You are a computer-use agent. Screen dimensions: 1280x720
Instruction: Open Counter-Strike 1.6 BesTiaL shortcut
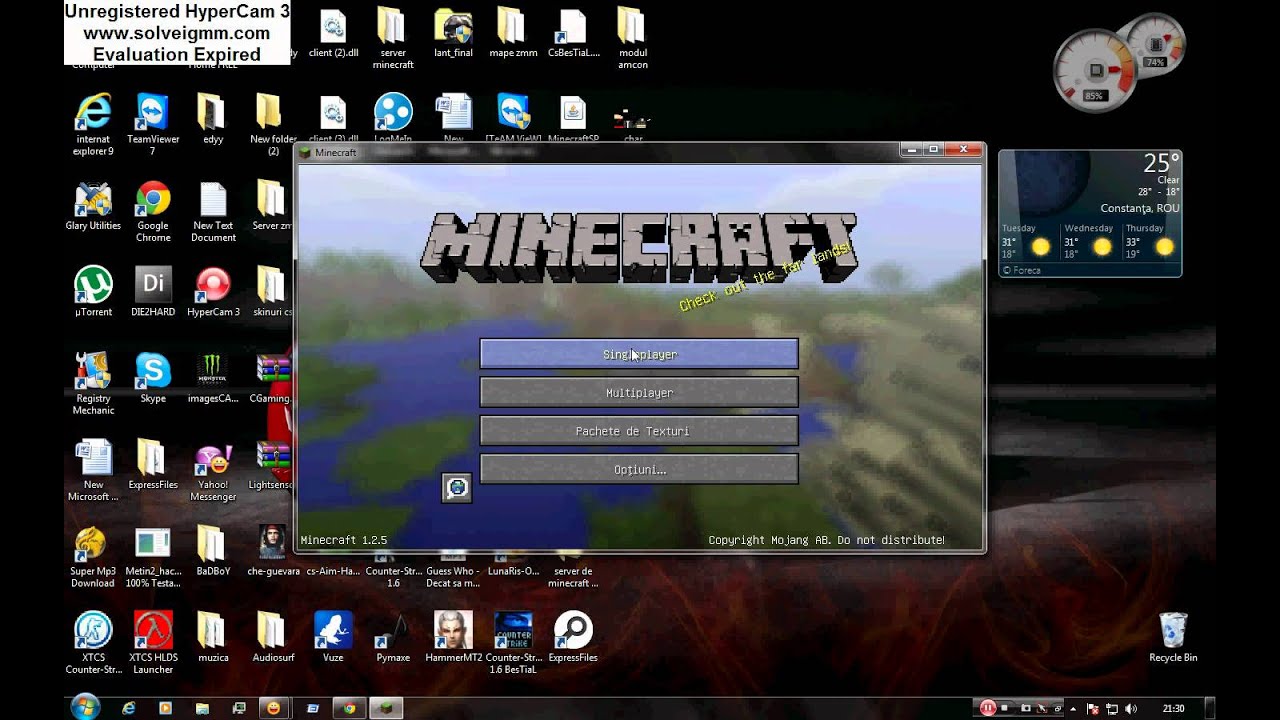[513, 642]
